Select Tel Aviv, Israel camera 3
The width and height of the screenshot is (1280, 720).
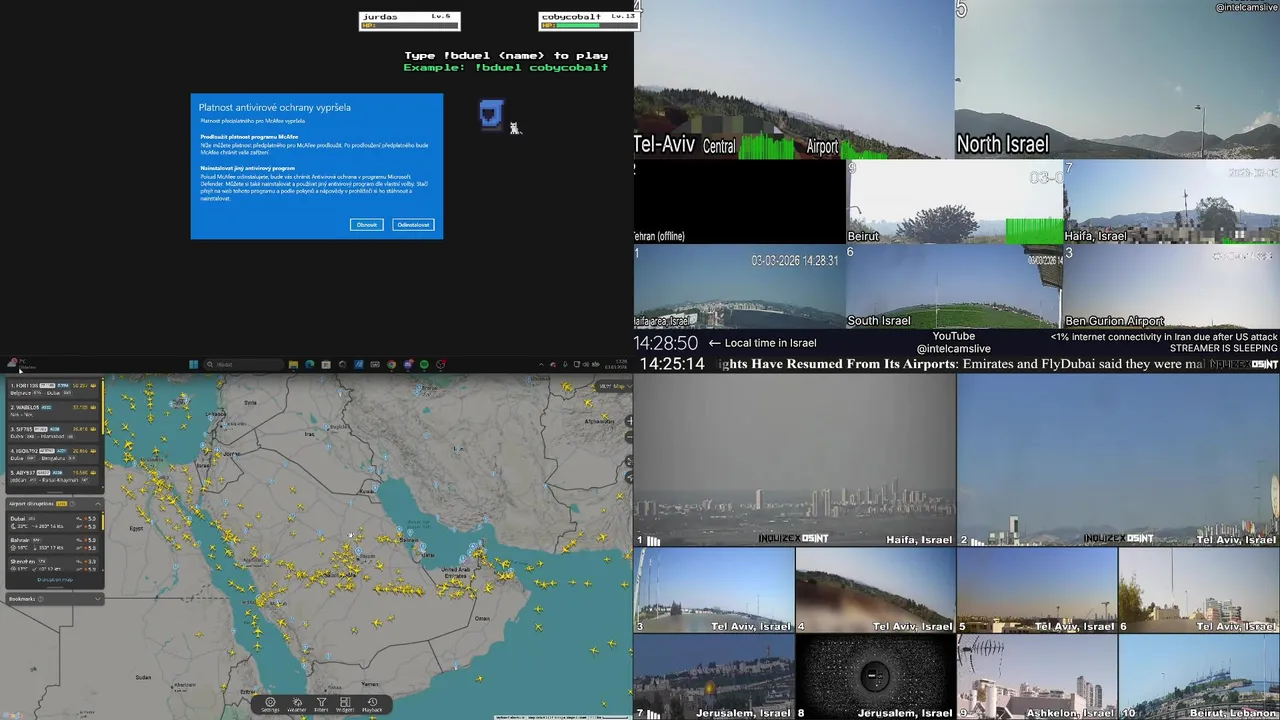[714, 590]
